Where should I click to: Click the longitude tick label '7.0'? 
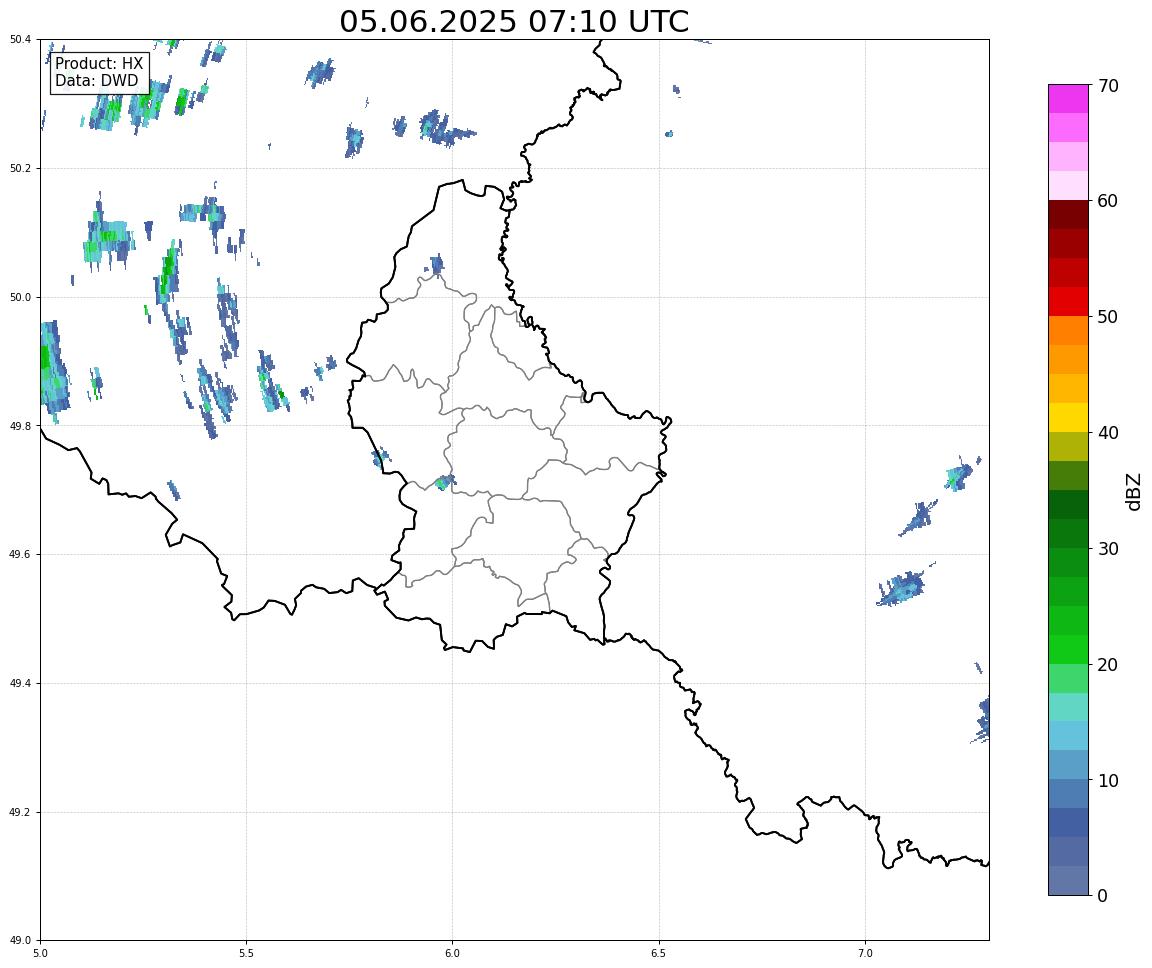coord(865,953)
